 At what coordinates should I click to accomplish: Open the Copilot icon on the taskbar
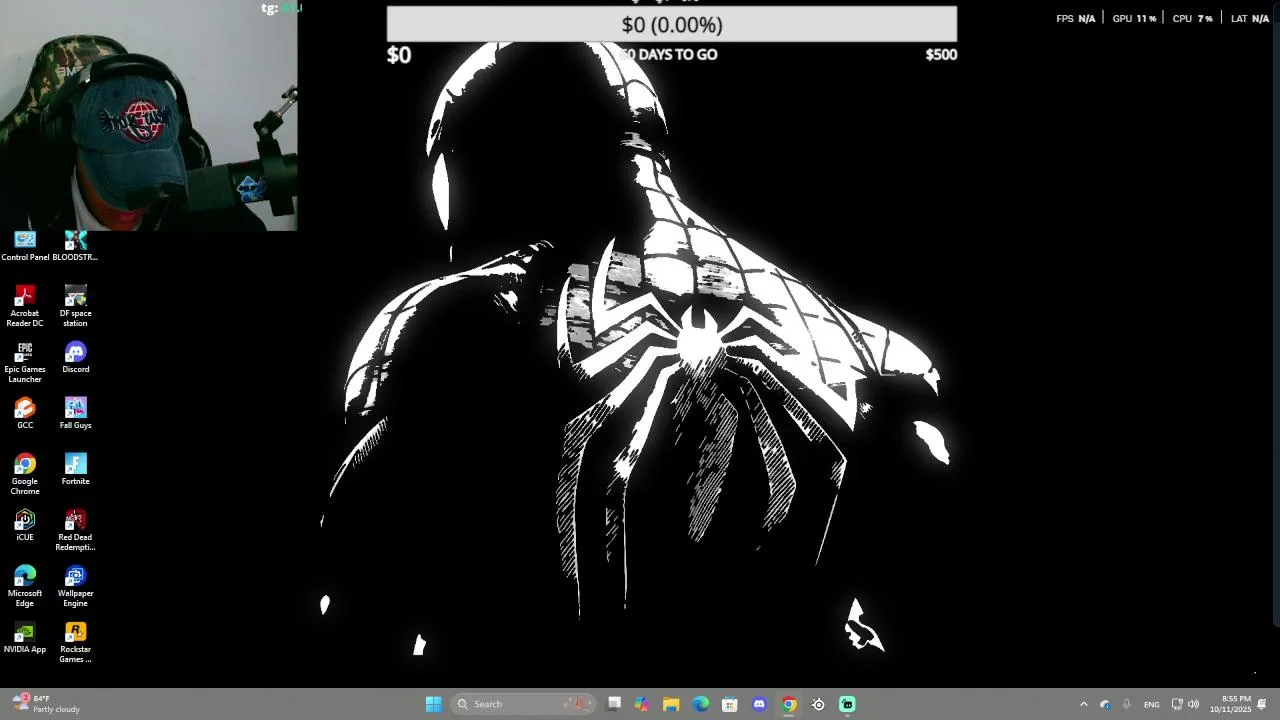pyautogui.click(x=642, y=704)
